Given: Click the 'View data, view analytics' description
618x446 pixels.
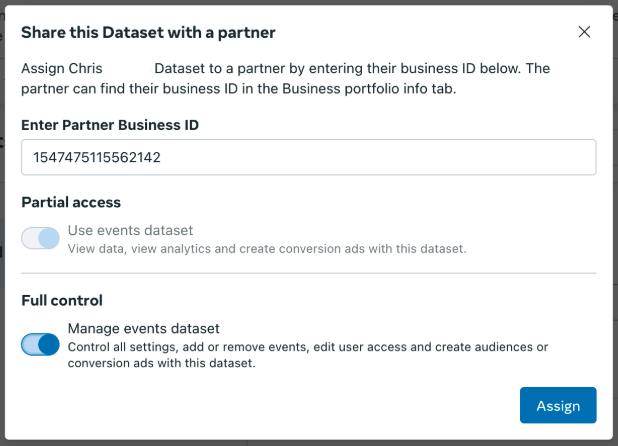Looking at the screenshot, I should click(x=150, y=248).
